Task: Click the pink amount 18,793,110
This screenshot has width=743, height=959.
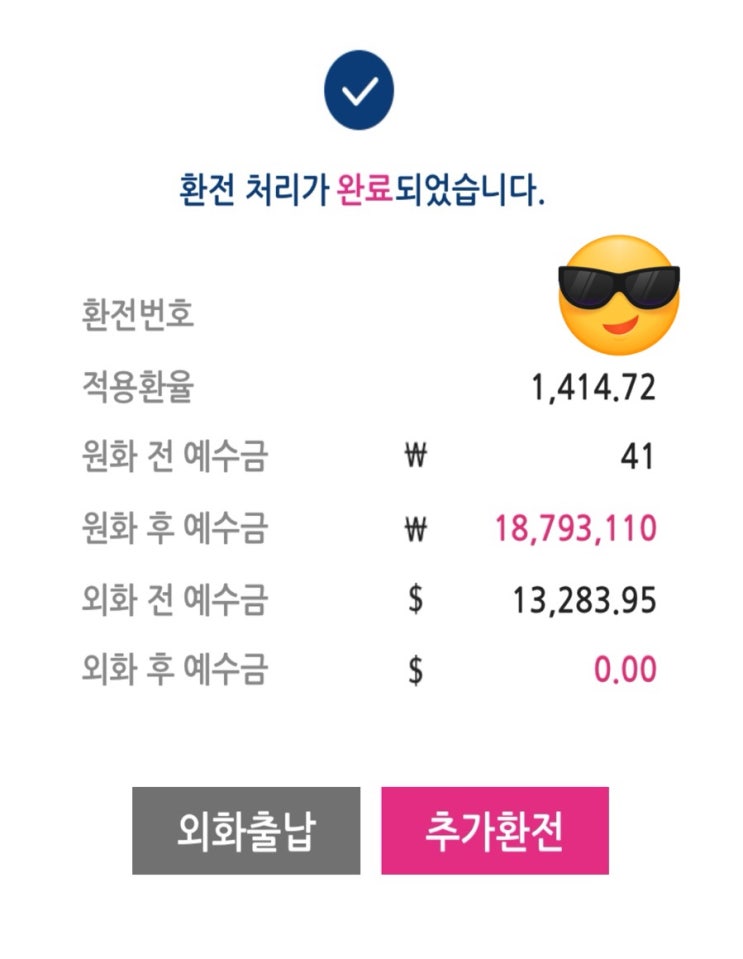Action: (x=575, y=528)
